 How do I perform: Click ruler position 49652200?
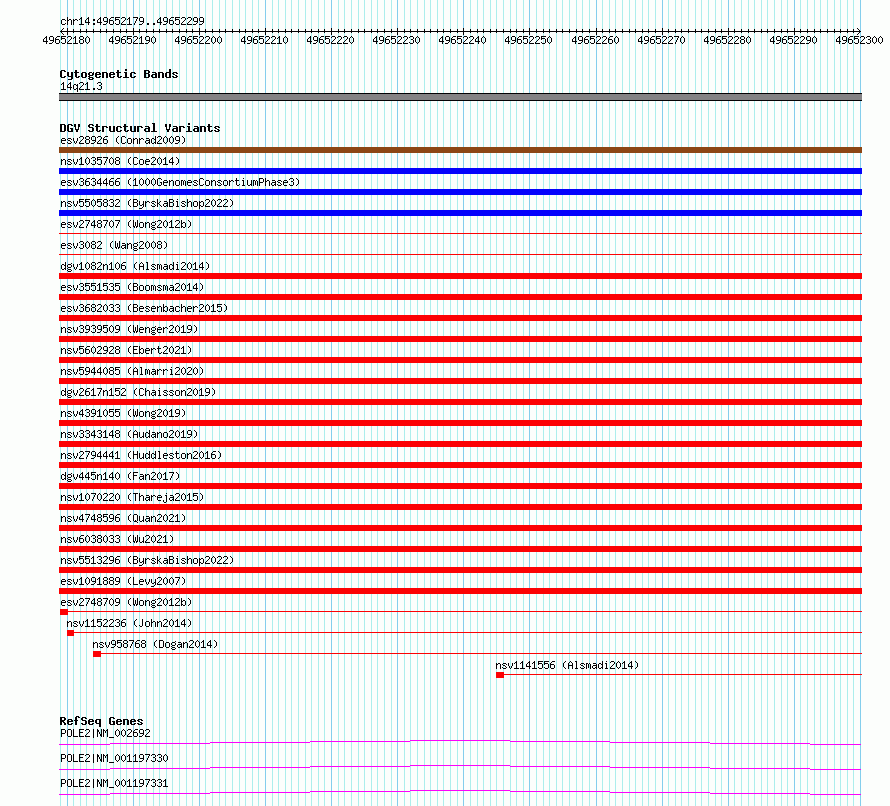(198, 40)
